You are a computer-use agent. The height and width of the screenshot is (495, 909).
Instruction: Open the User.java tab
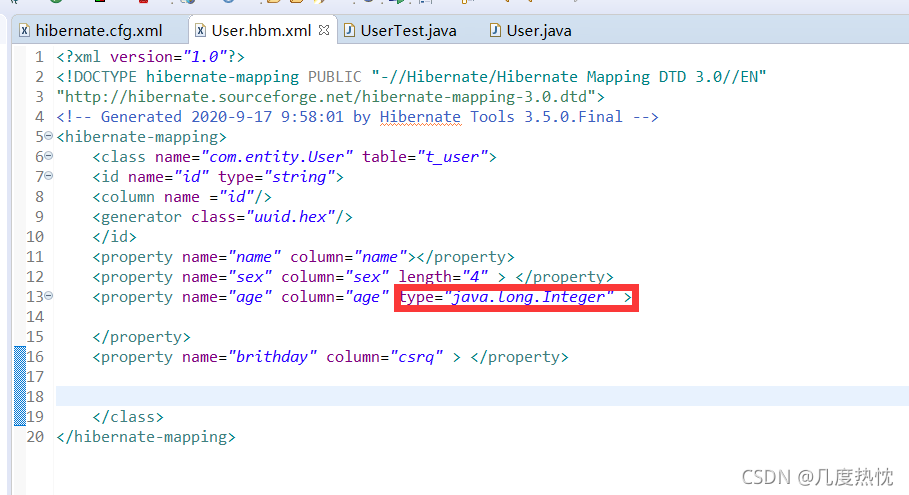click(x=539, y=30)
